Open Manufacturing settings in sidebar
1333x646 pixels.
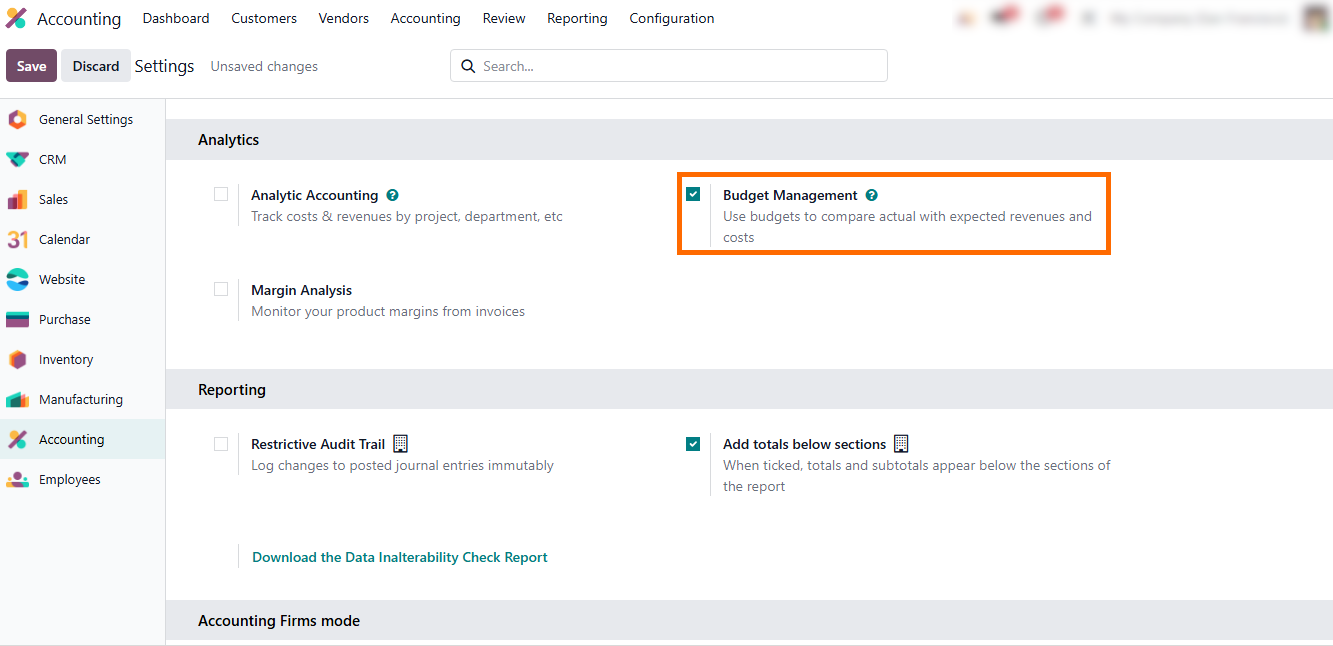point(80,400)
